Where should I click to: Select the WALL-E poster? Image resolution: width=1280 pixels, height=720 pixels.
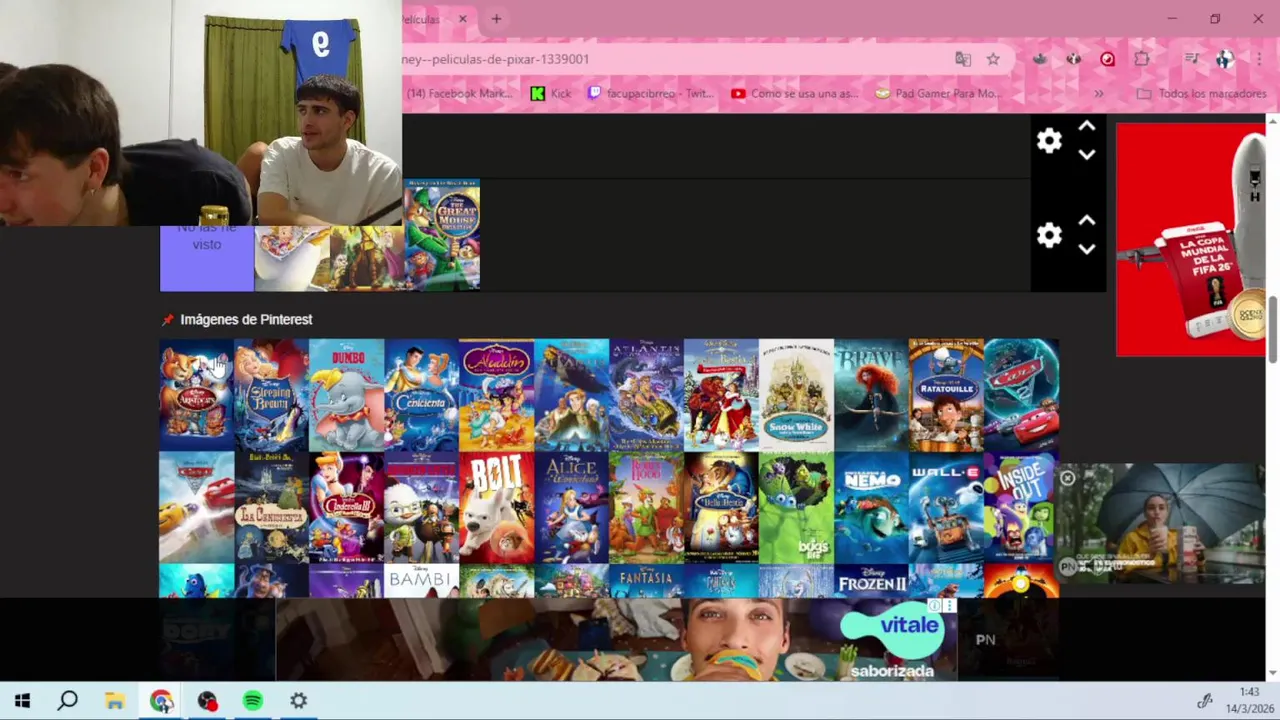[x=946, y=508]
